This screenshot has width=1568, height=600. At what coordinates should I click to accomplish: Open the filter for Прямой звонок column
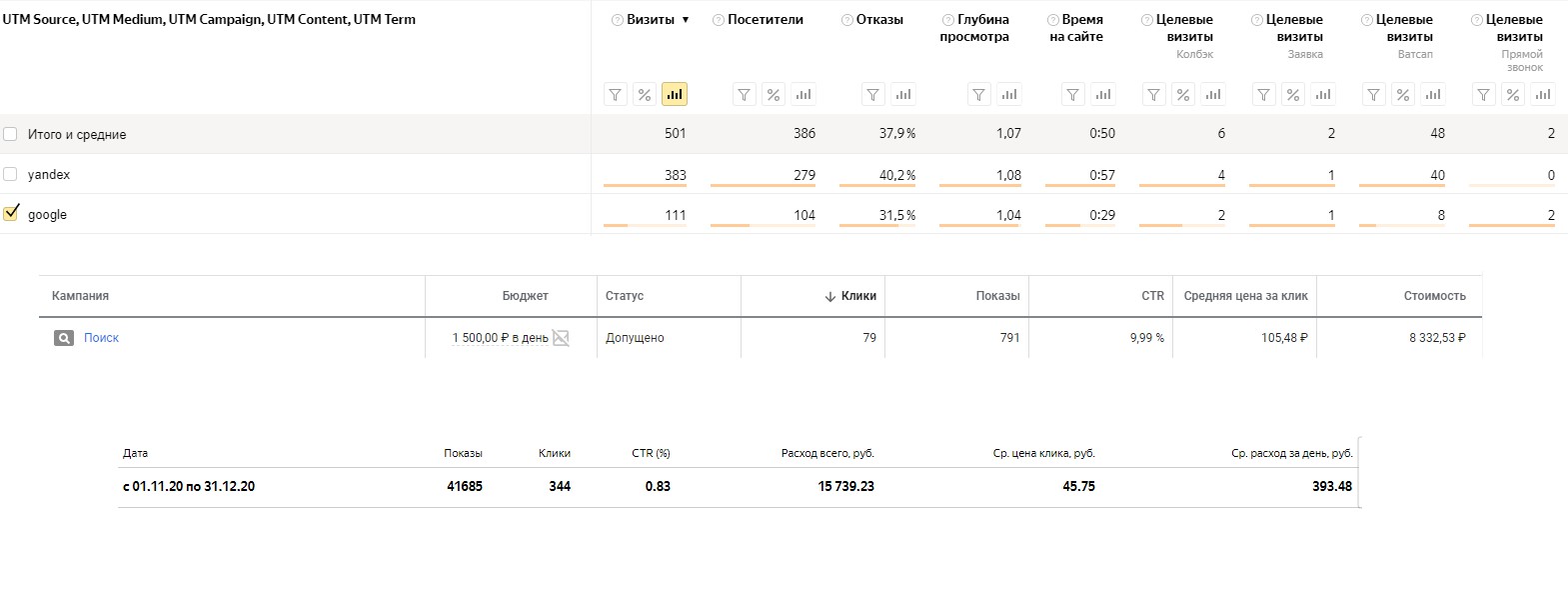click(1484, 95)
